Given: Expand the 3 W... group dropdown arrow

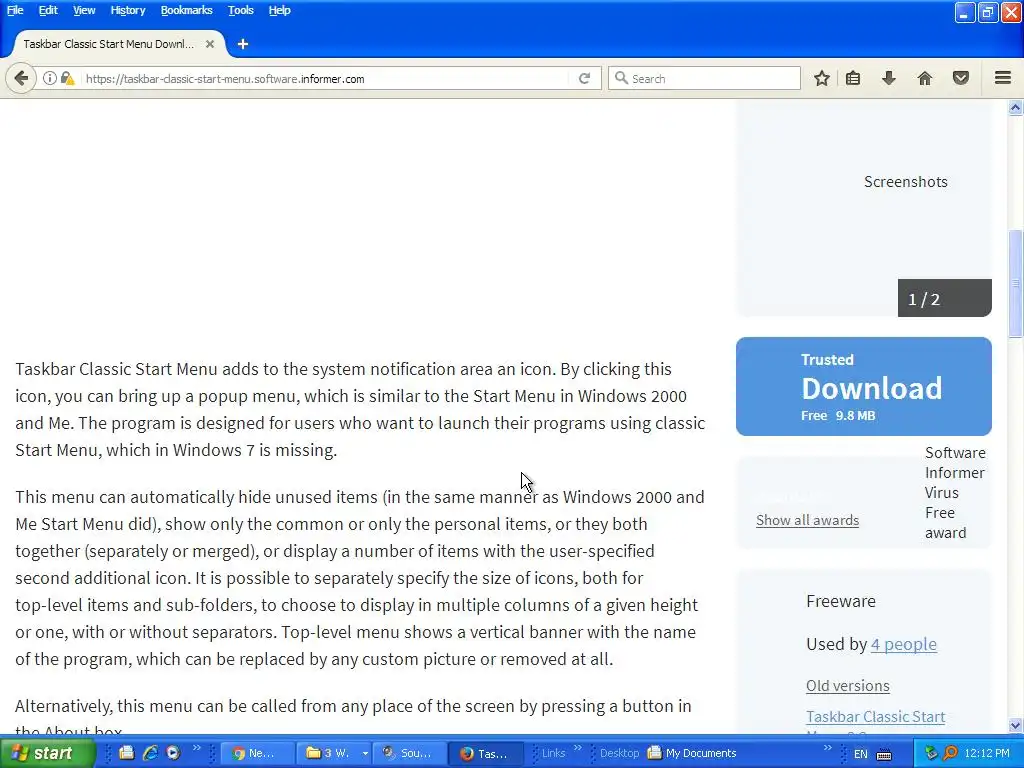Looking at the screenshot, I should 364,754.
